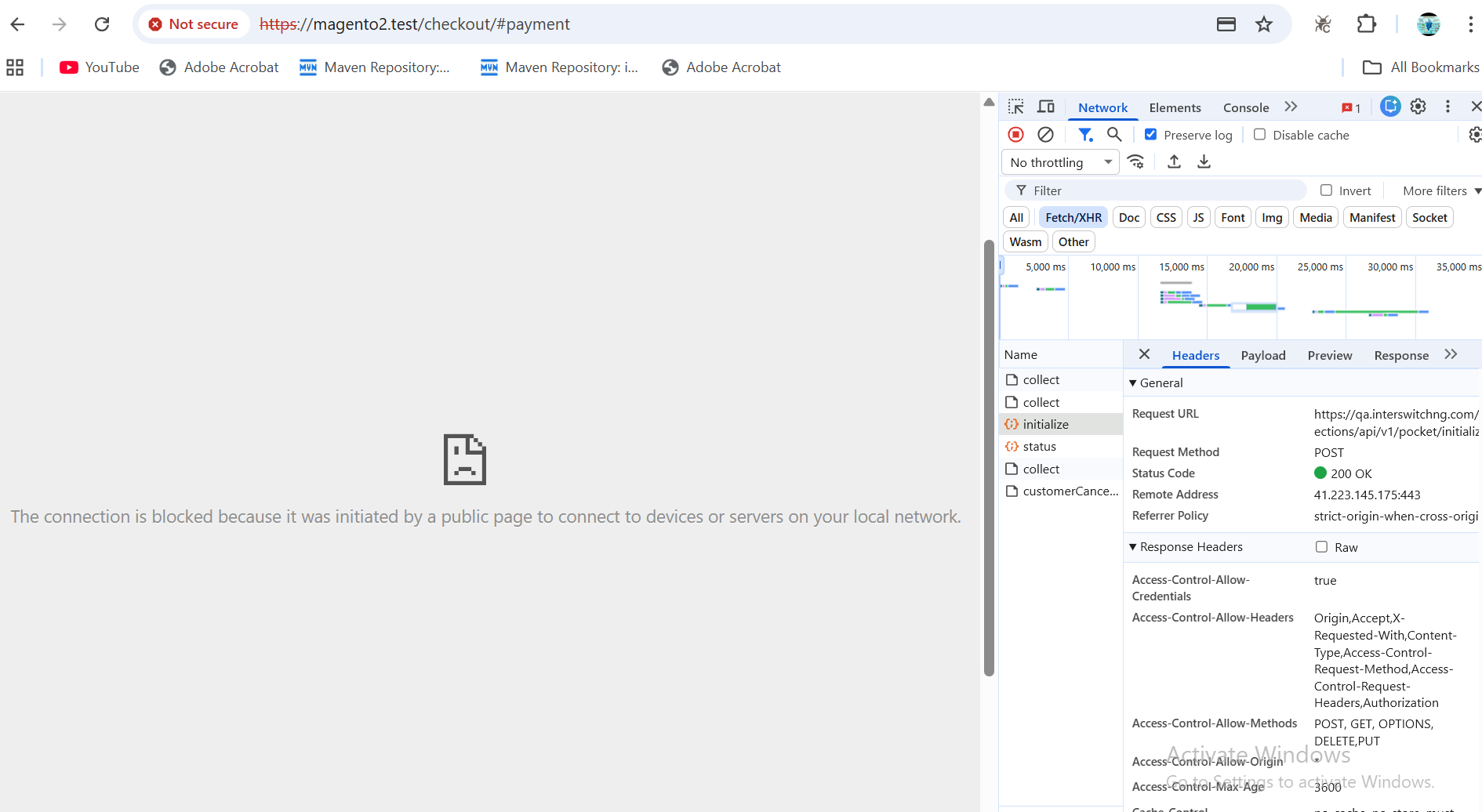Click the export HAR download icon
Viewport: 1482px width, 812px height.
point(1204,162)
